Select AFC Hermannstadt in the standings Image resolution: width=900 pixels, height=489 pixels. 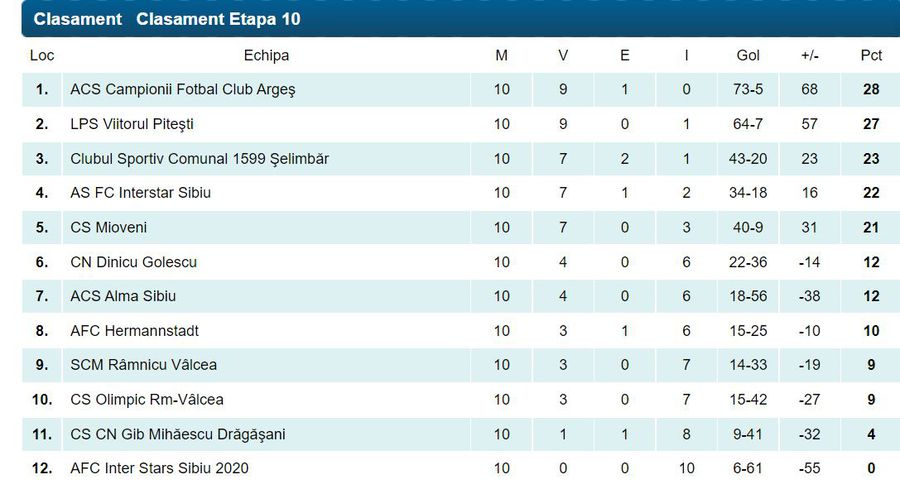point(134,331)
